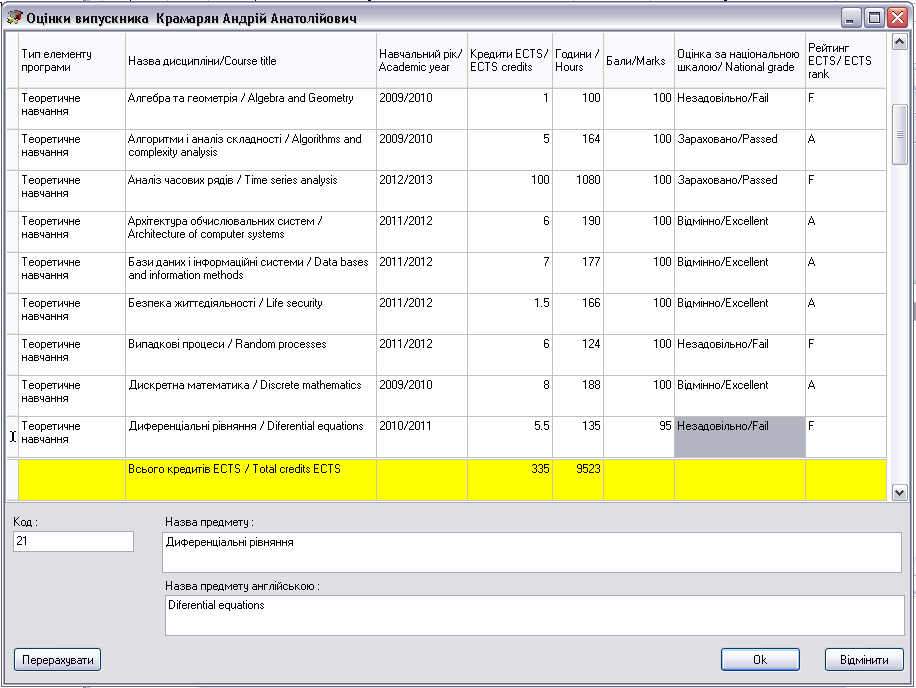Click the A rank for Discrete mathematics
This screenshot has width=916, height=688.
pyautogui.click(x=846, y=395)
